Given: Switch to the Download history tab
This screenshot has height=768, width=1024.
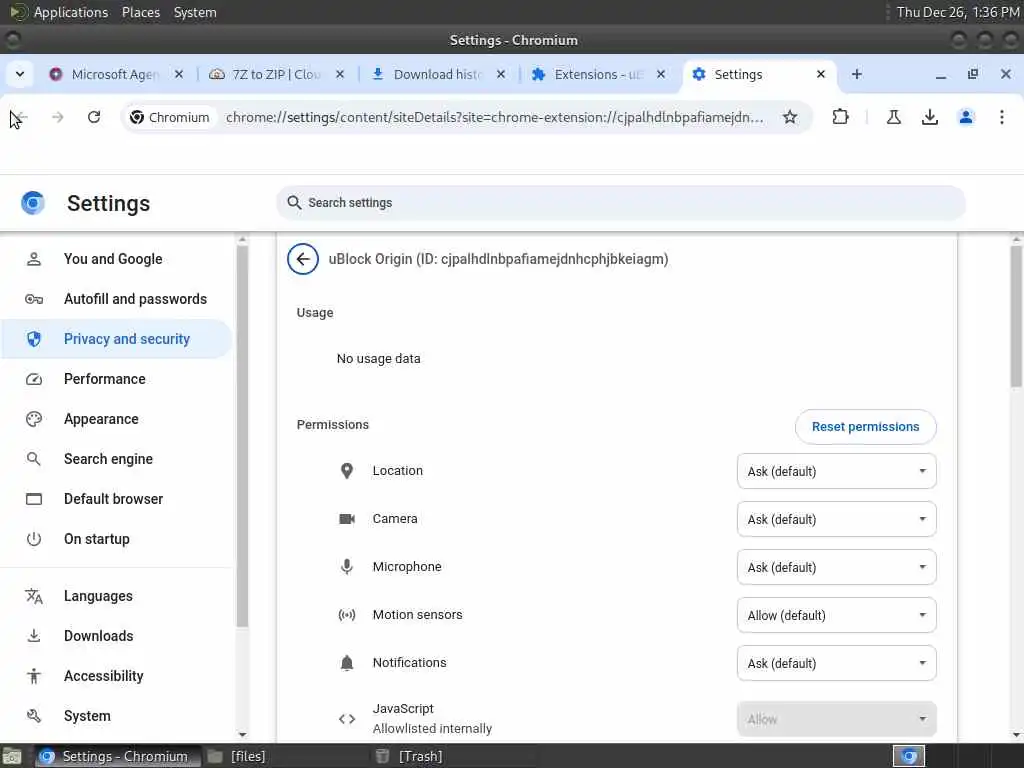Looking at the screenshot, I should click(437, 74).
